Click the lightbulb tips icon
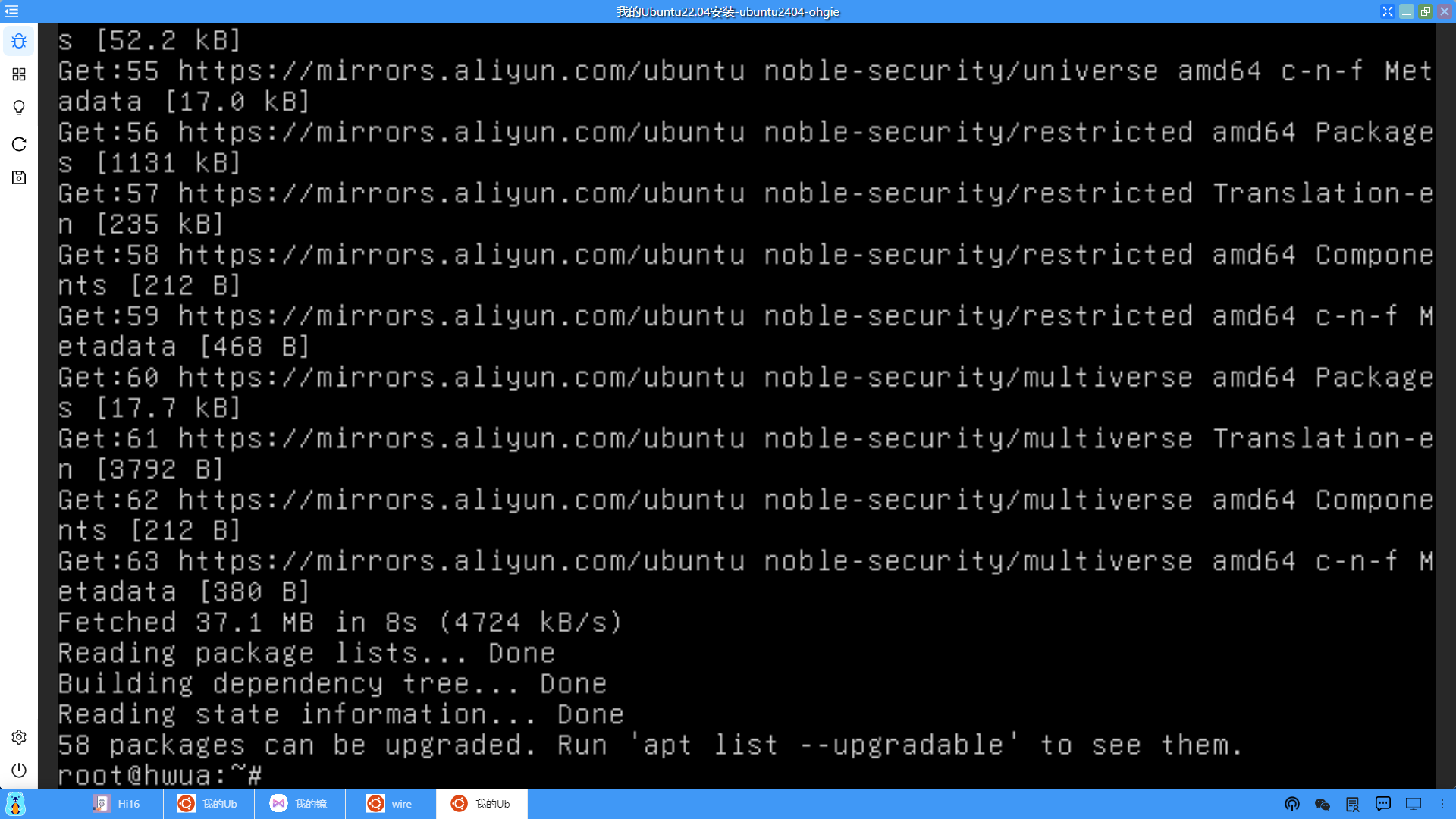1456x819 pixels. 19,108
